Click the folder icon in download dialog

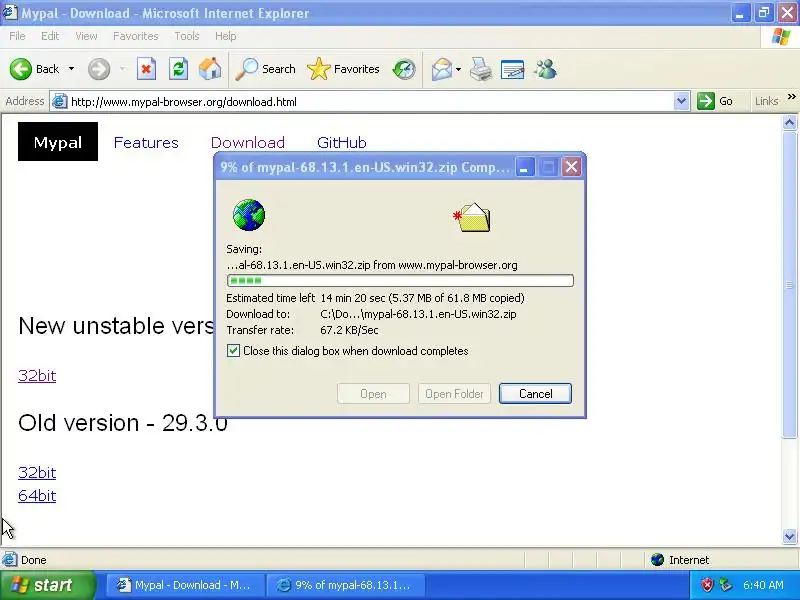pos(472,217)
